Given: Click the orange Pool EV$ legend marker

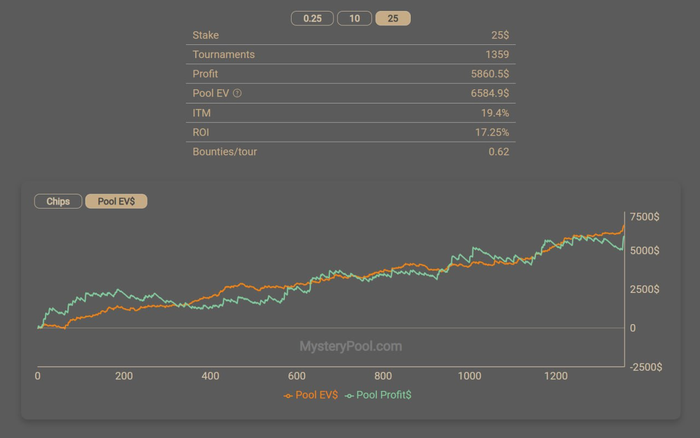Looking at the screenshot, I should pyautogui.click(x=289, y=396).
